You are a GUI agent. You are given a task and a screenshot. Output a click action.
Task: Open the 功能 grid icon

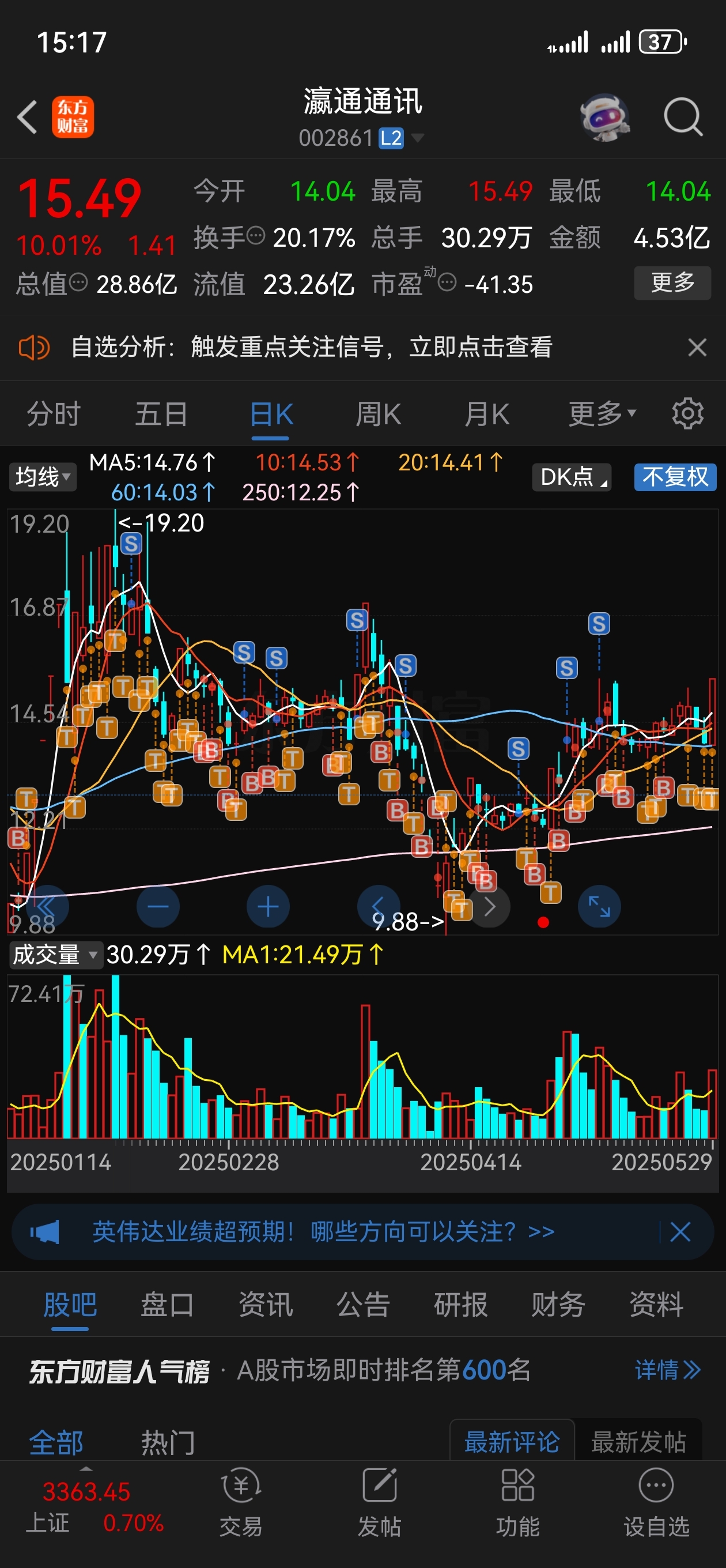click(517, 1485)
